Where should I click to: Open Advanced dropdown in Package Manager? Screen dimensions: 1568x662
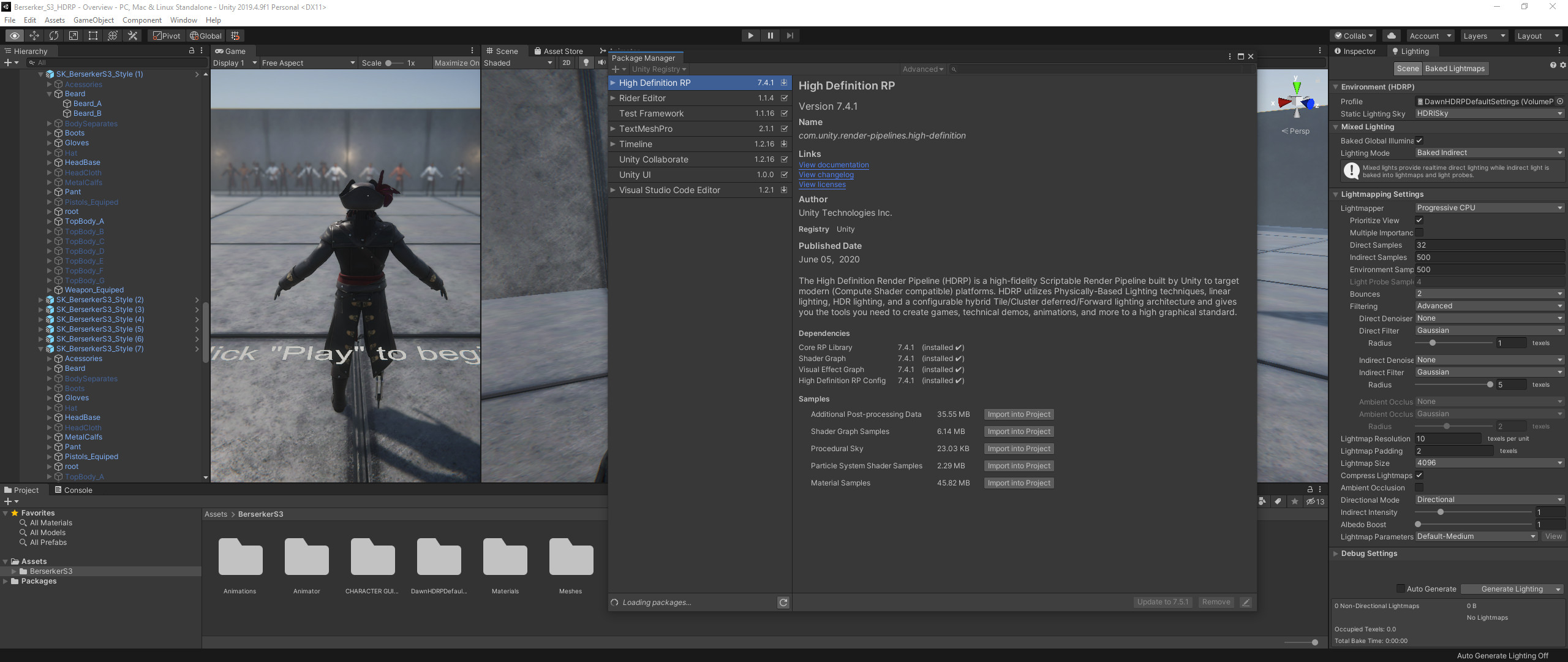(x=923, y=69)
